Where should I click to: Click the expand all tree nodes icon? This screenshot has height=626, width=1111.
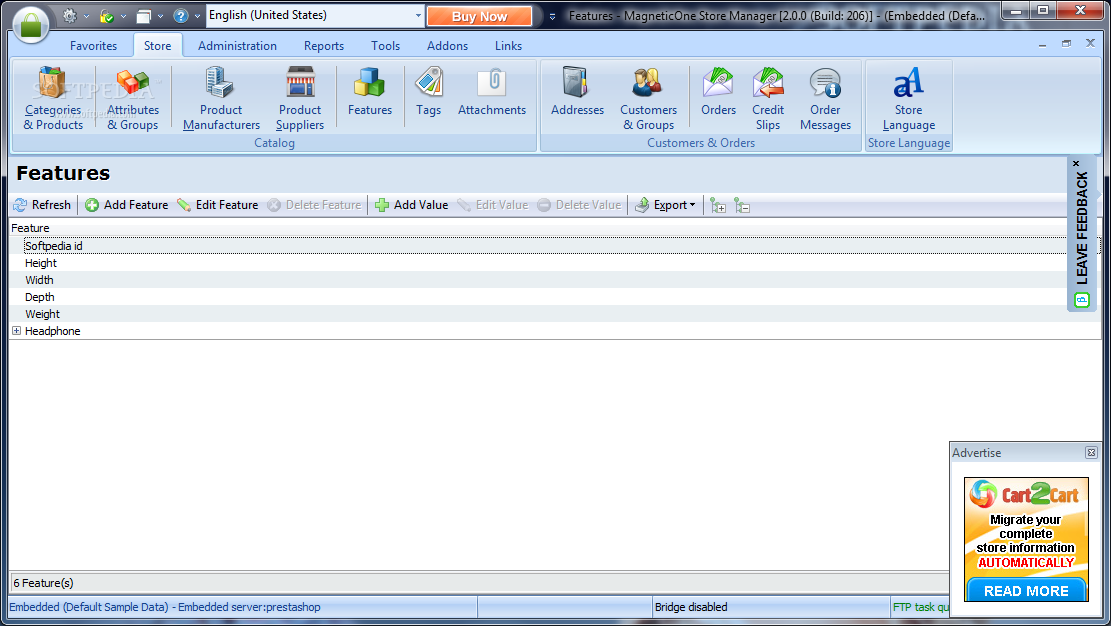pos(718,206)
